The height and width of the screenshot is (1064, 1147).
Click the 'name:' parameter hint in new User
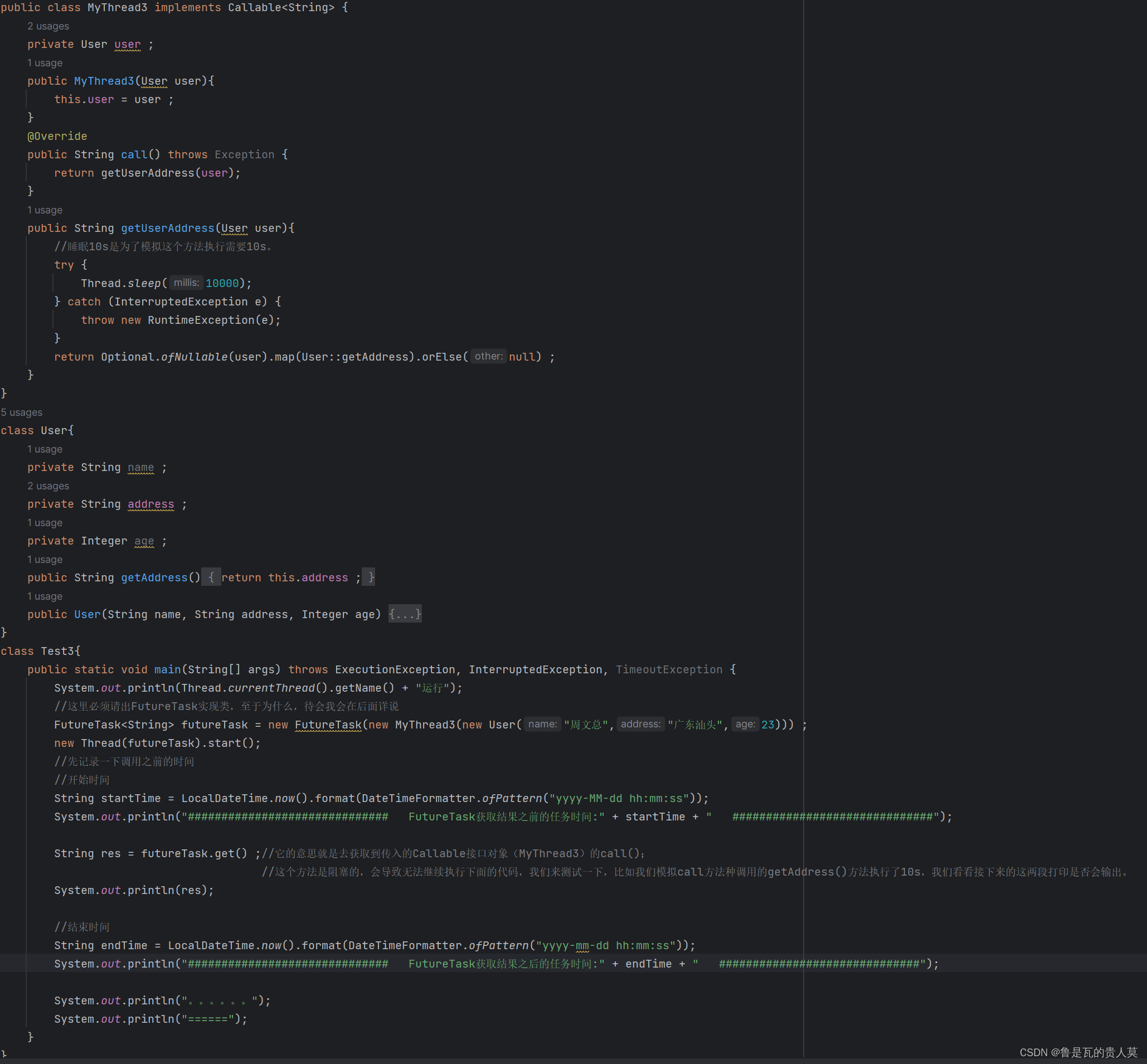[x=542, y=725]
